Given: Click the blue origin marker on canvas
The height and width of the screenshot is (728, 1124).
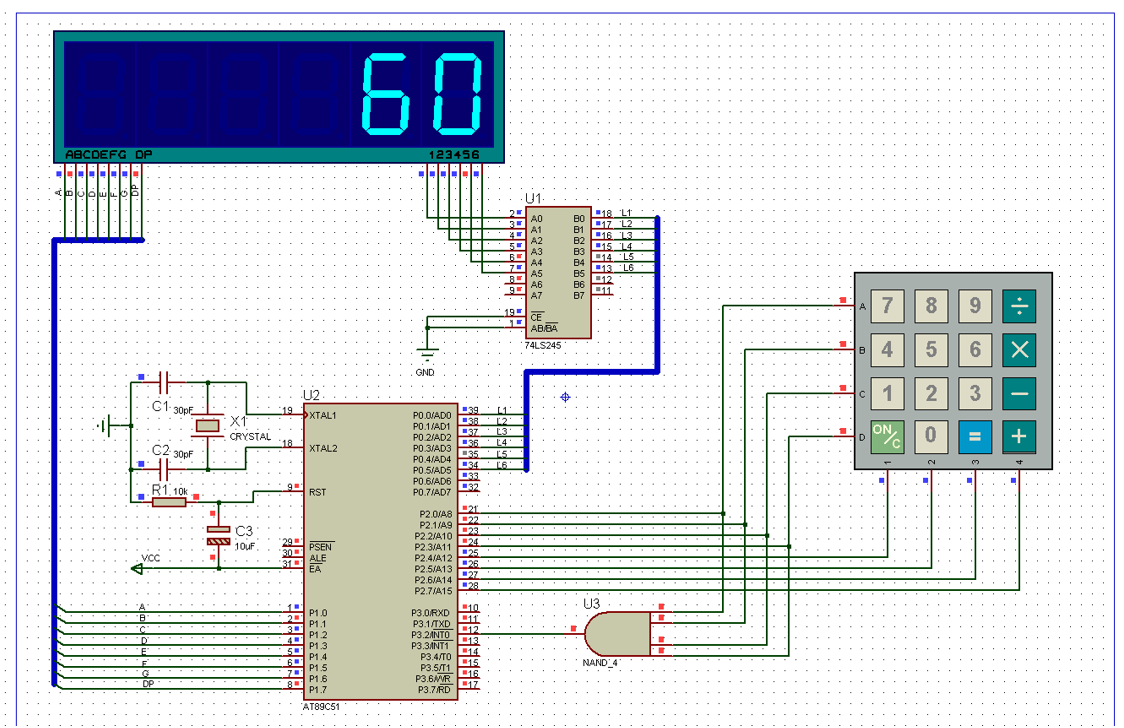Looking at the screenshot, I should [x=565, y=397].
